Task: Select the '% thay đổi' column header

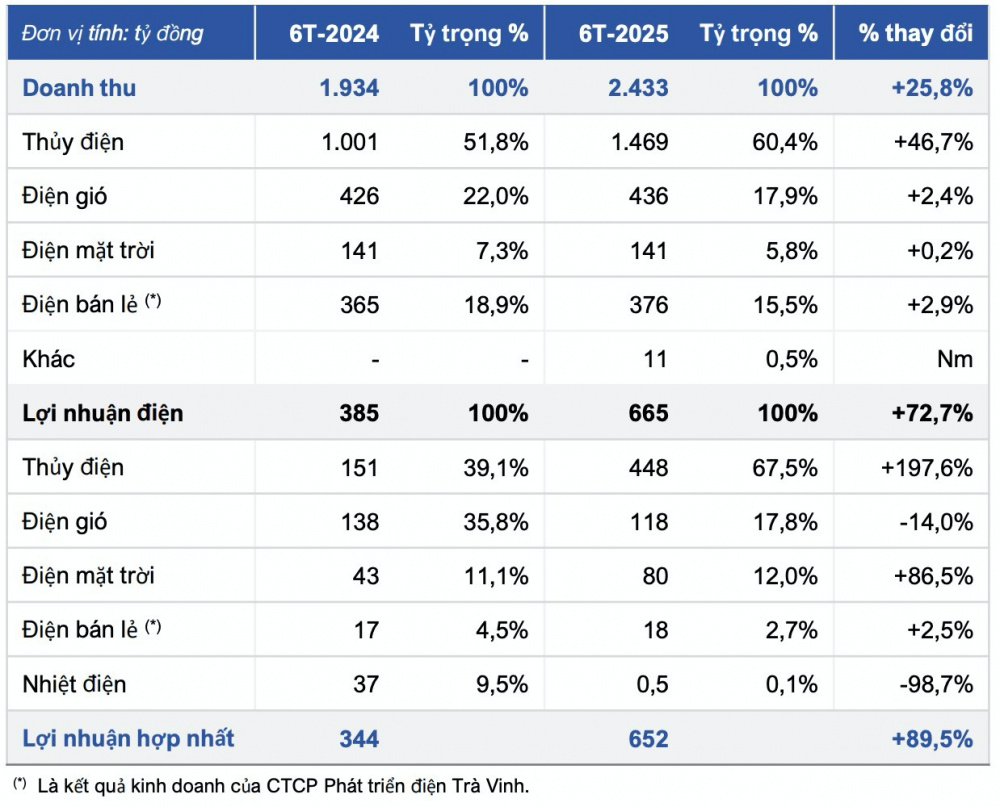Action: pyautogui.click(x=915, y=33)
